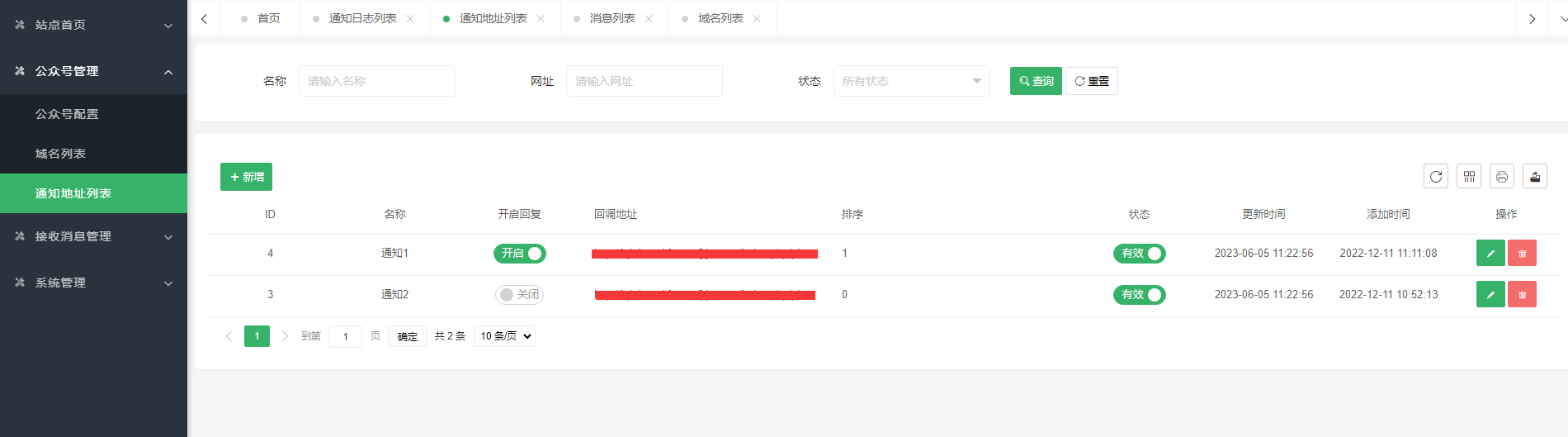This screenshot has height=437, width=1568.
Task: Click the 排序 column header
Action: click(852, 214)
